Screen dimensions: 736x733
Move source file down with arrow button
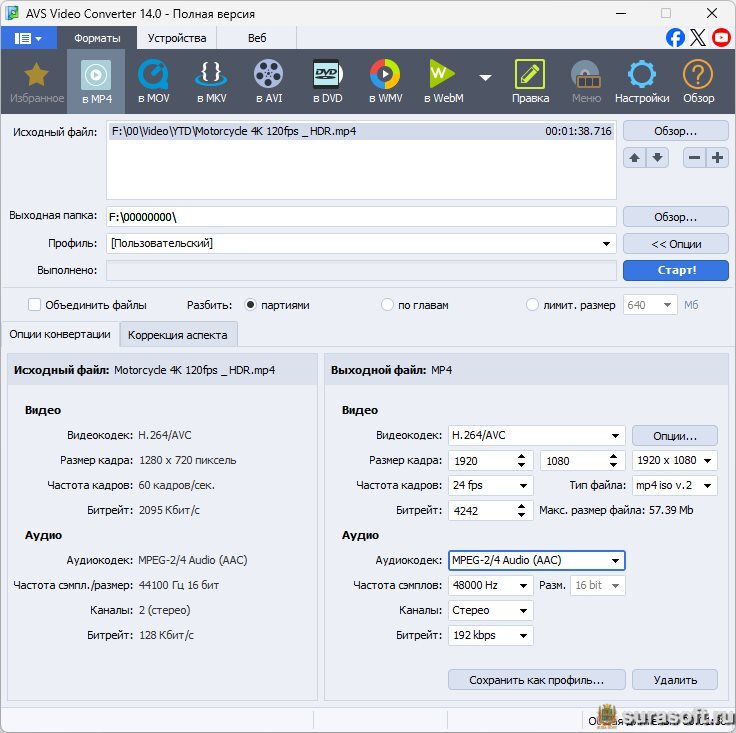[657, 158]
